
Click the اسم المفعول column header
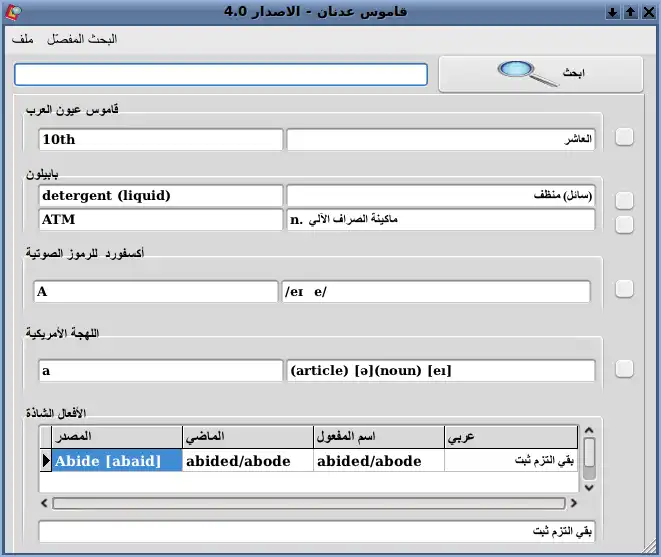379,437
